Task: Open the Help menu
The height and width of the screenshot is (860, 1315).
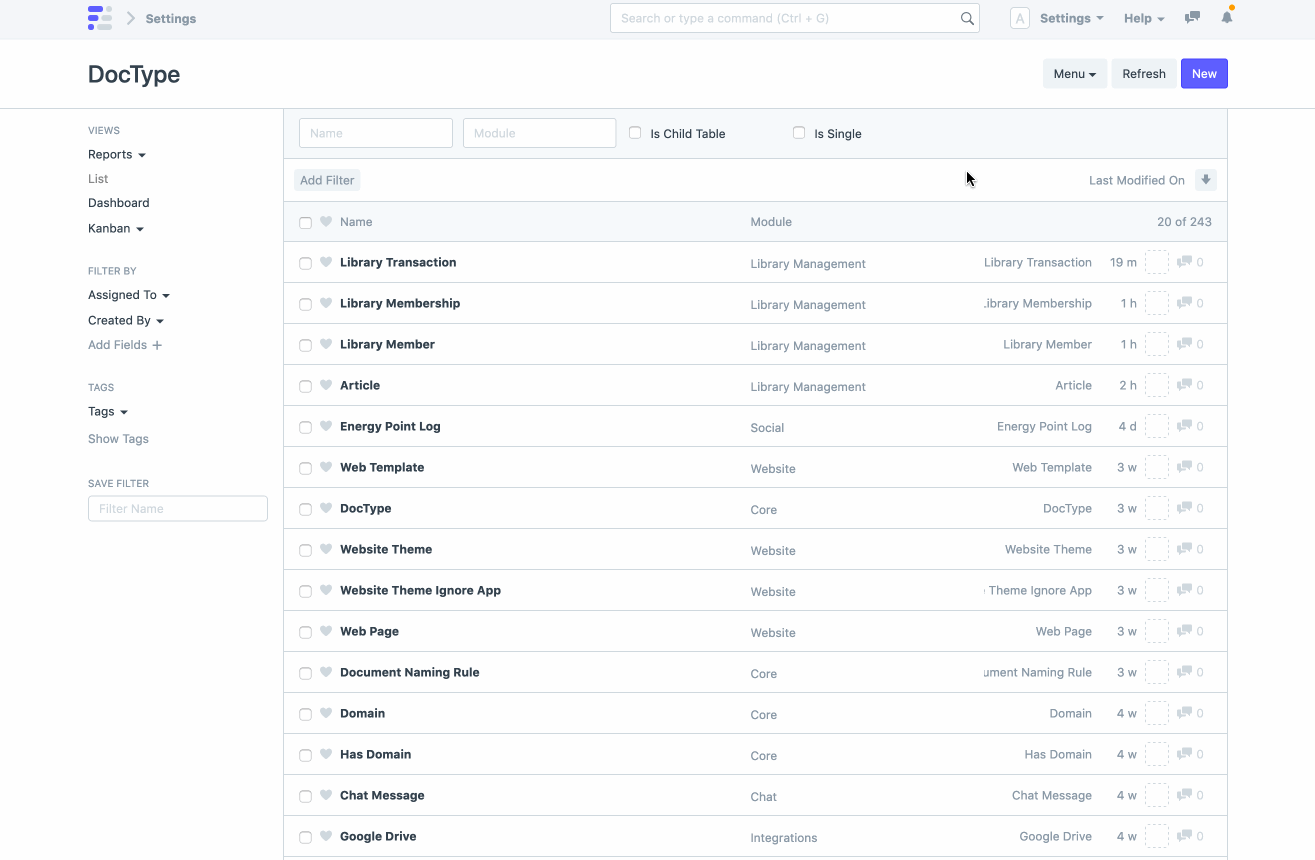Action: tap(1143, 17)
